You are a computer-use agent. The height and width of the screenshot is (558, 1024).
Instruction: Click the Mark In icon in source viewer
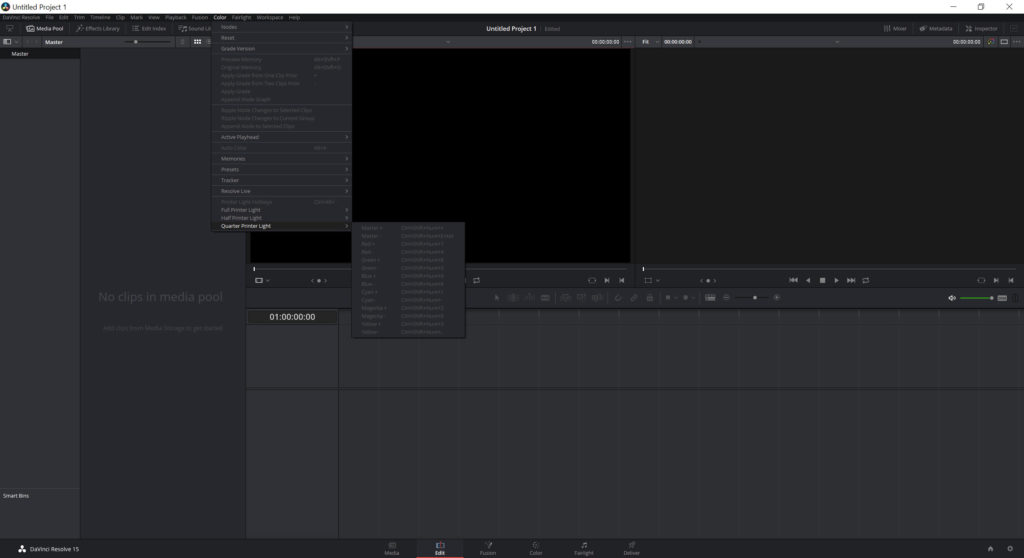(607, 280)
